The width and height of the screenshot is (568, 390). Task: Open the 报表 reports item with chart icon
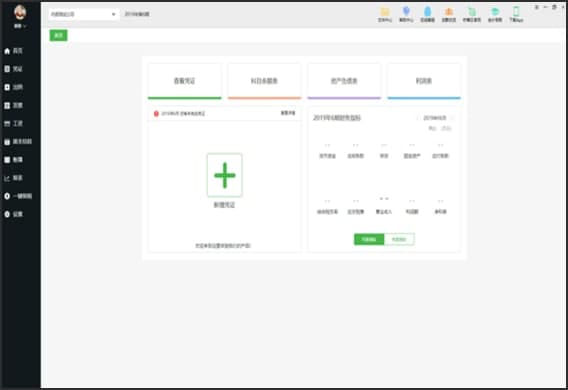(x=14, y=178)
